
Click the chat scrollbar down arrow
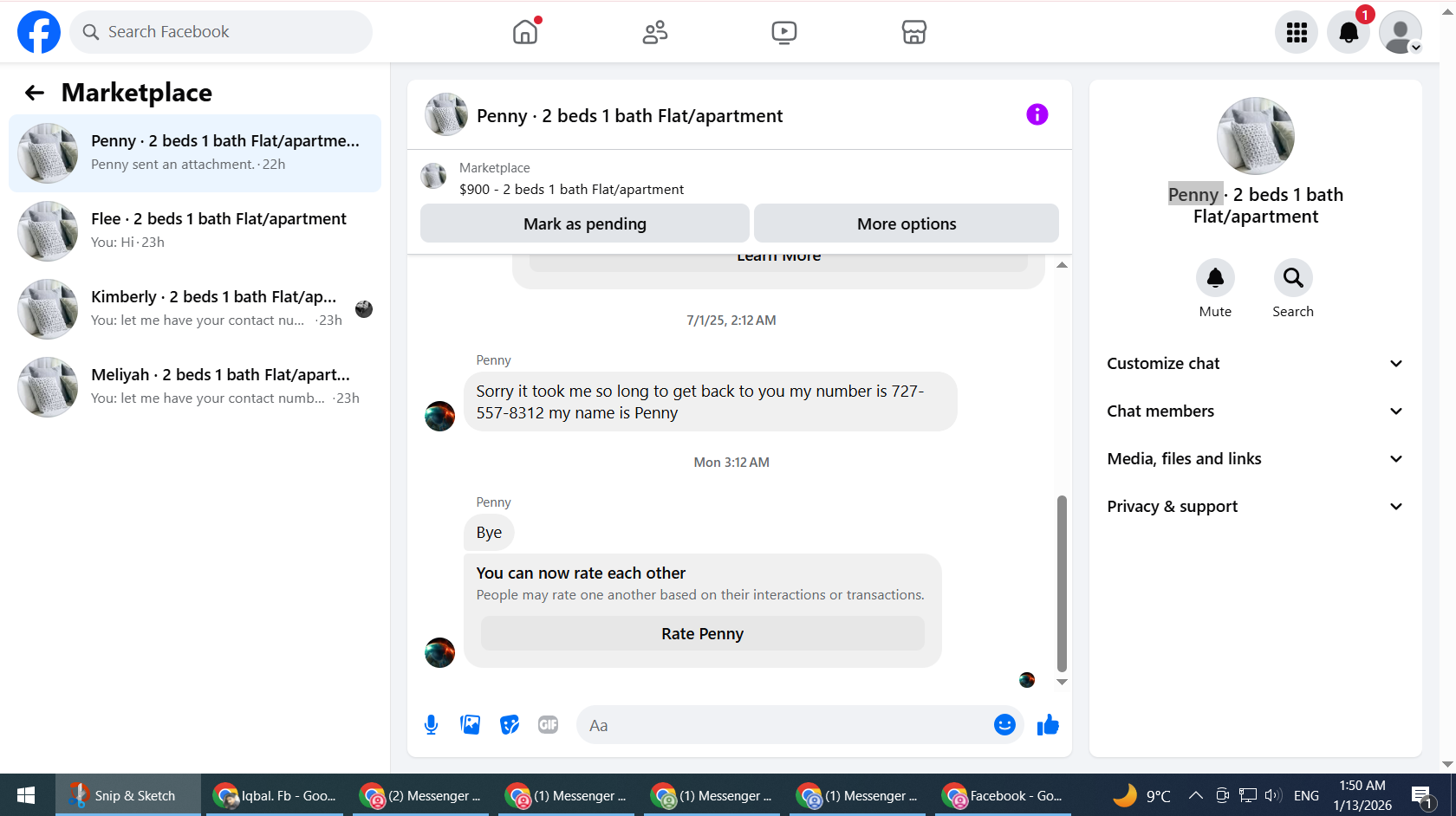(1062, 682)
